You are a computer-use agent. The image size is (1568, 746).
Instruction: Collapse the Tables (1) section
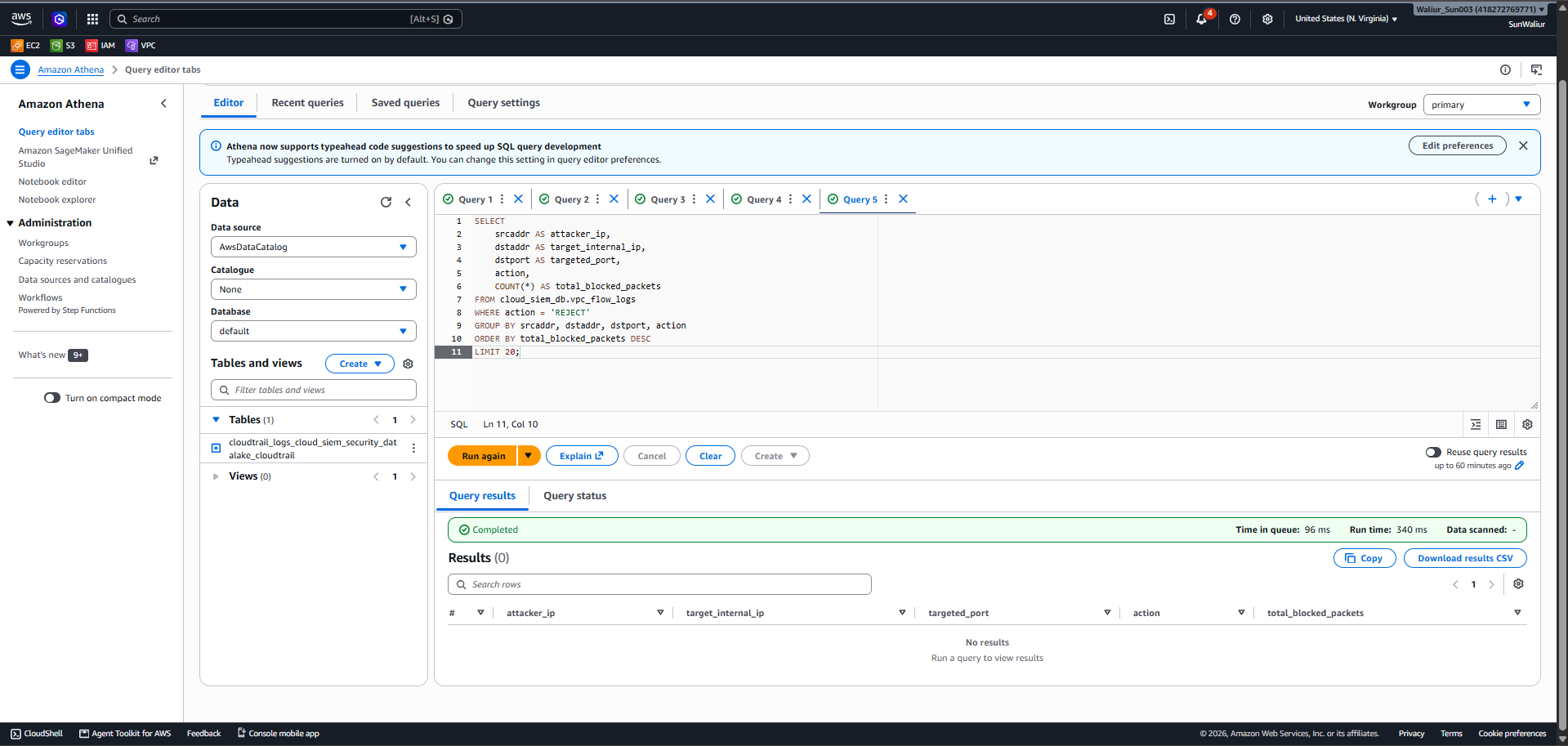(x=217, y=420)
